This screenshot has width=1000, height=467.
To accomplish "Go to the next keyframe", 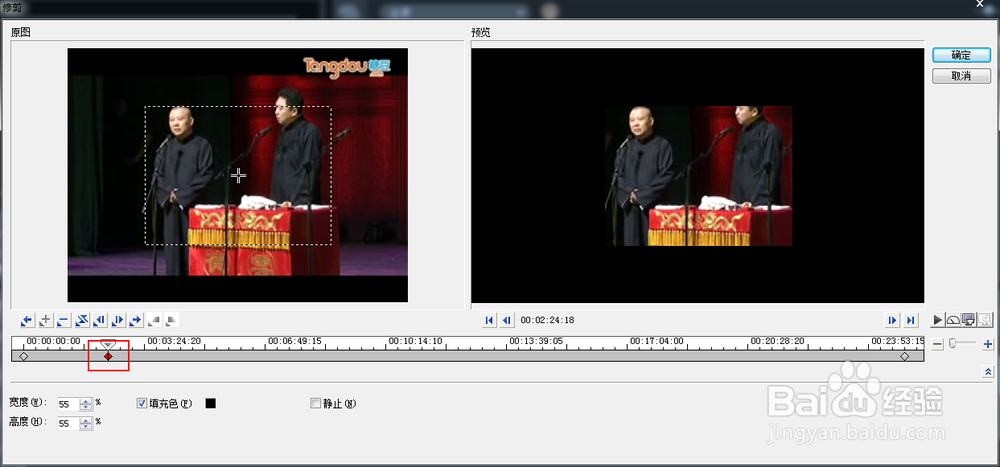I will point(136,320).
